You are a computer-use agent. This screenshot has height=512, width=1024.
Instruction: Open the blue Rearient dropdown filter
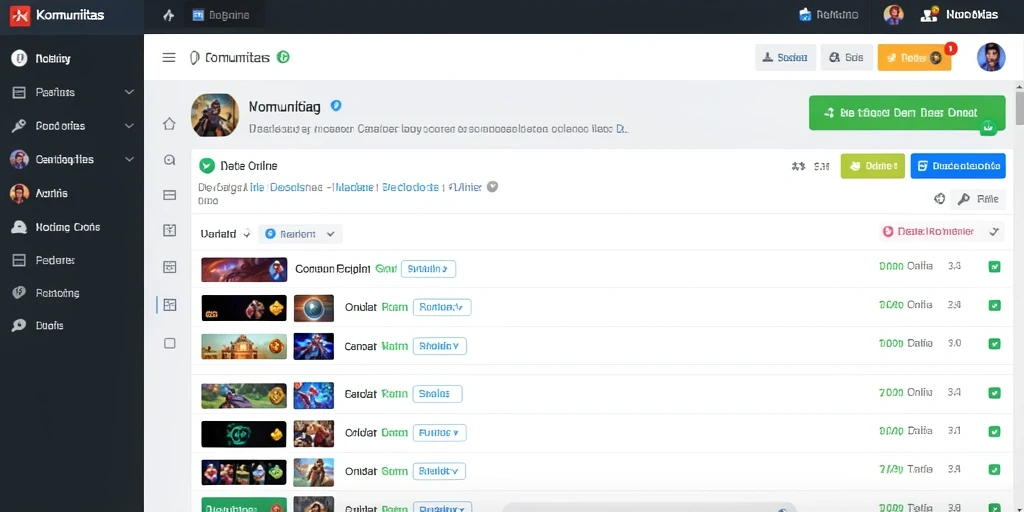click(300, 234)
